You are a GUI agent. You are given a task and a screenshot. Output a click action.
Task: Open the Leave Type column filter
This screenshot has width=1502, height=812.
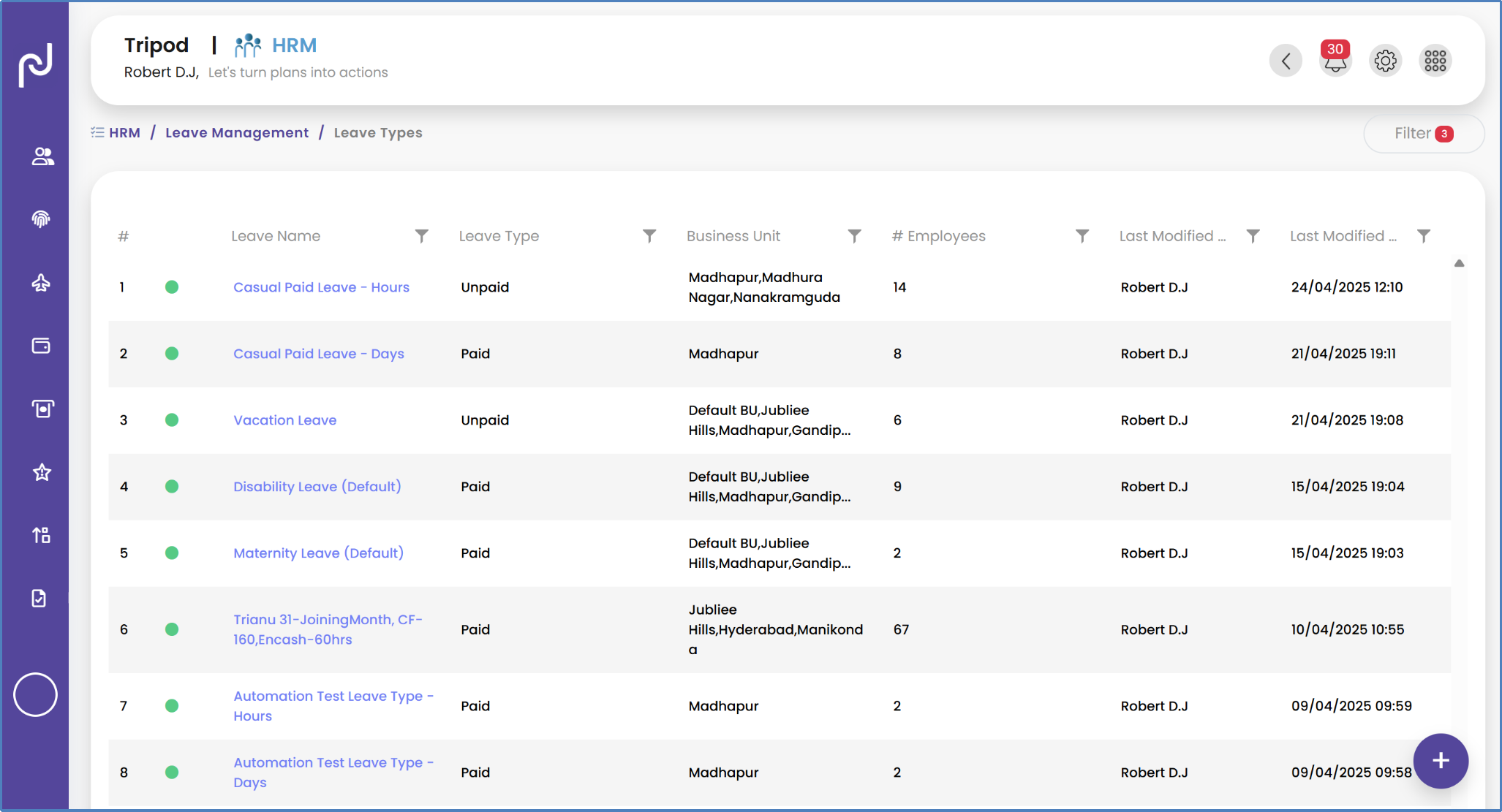pyautogui.click(x=649, y=236)
